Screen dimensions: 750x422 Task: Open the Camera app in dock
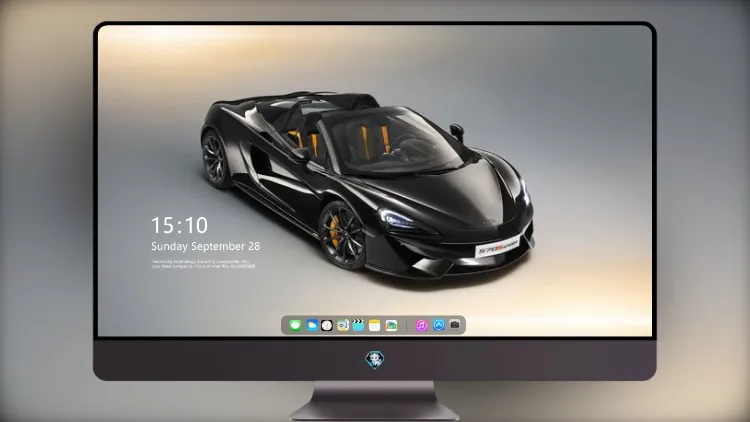pos(455,325)
